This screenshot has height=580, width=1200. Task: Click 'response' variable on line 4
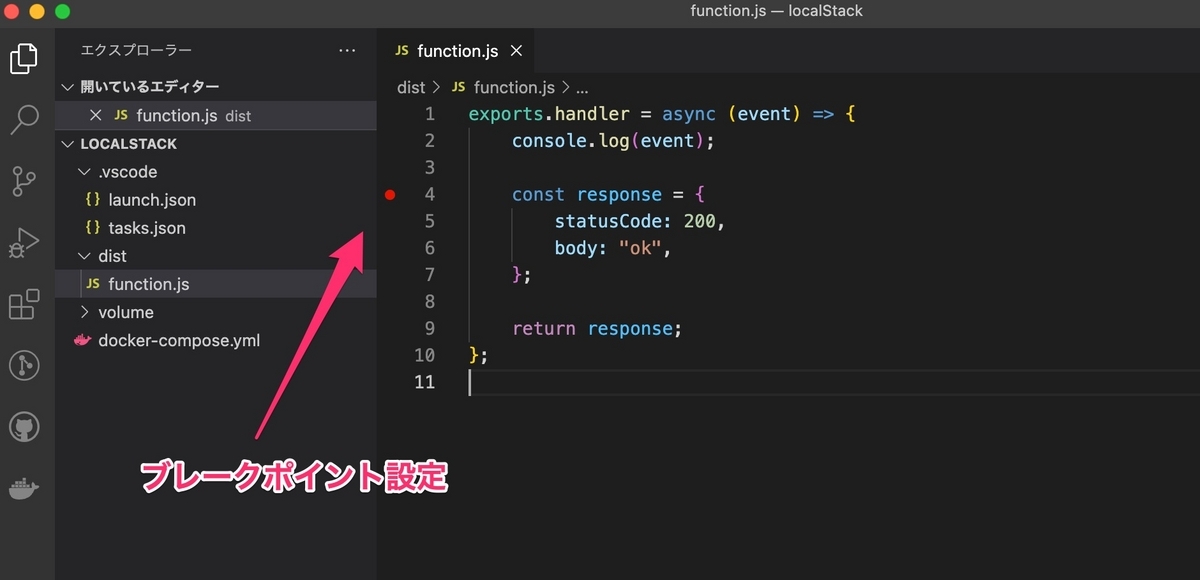pyautogui.click(x=620, y=195)
